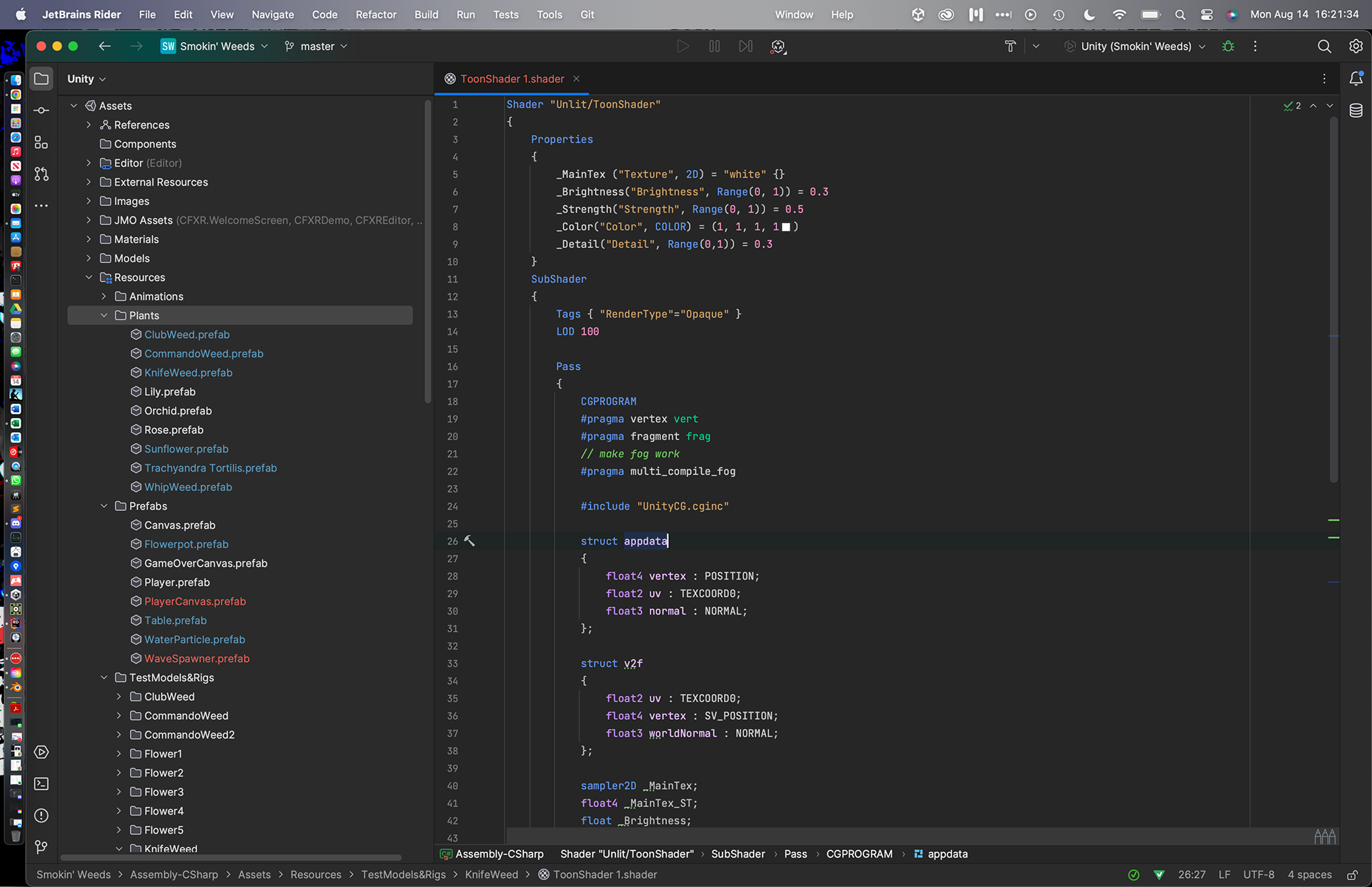Select the ToonShader 1.shader tab
This screenshot has width=1372, height=887.
512,79
